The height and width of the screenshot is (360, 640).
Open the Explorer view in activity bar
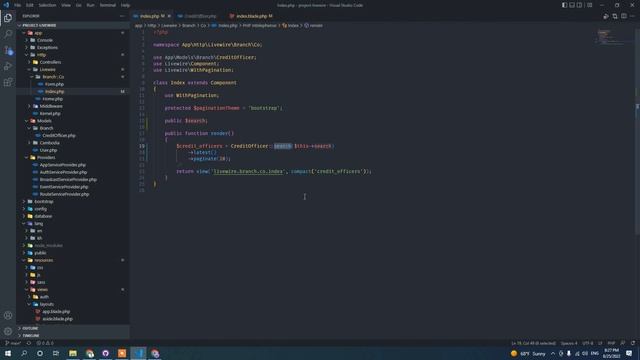pos(8,18)
